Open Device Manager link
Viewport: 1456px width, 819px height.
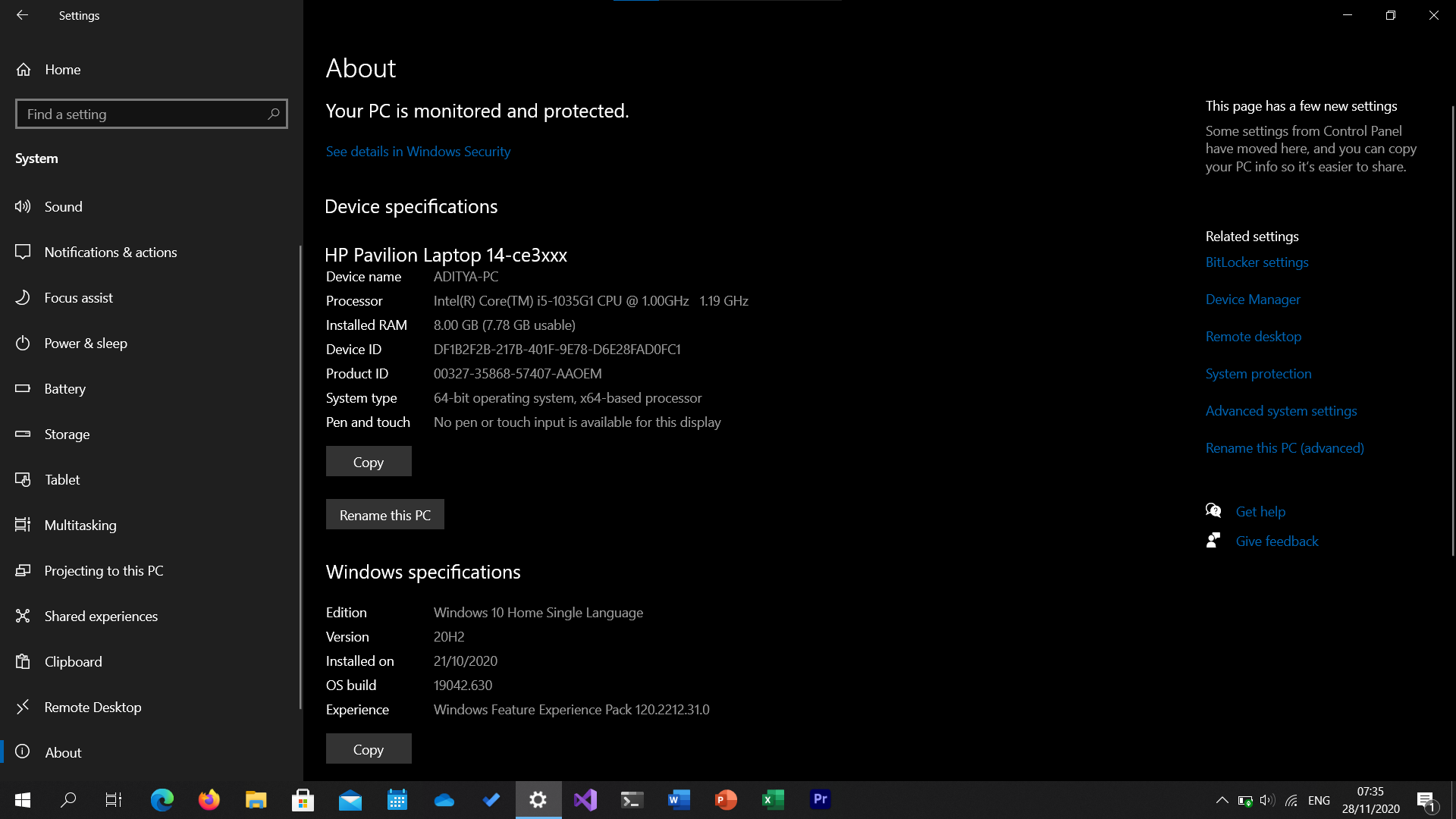pyautogui.click(x=1253, y=300)
